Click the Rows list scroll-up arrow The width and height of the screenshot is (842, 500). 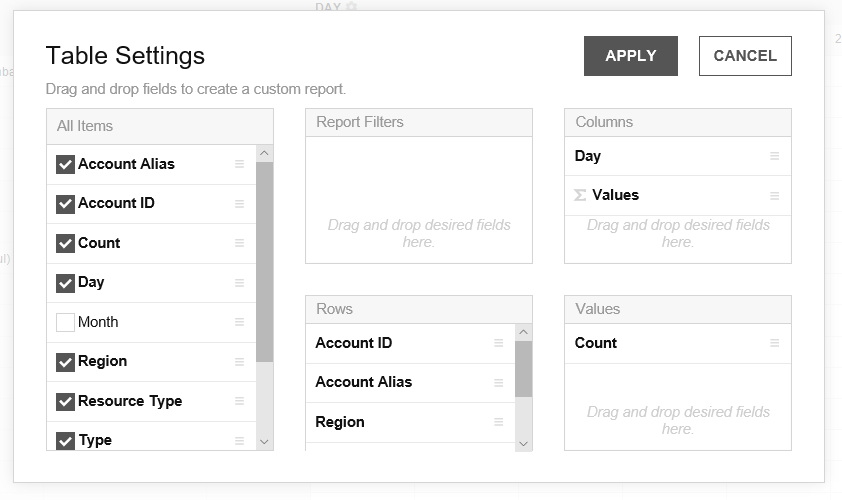point(523,332)
